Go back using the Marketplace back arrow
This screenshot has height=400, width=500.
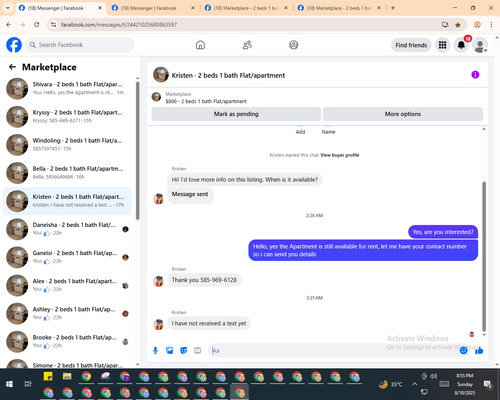click(12, 67)
